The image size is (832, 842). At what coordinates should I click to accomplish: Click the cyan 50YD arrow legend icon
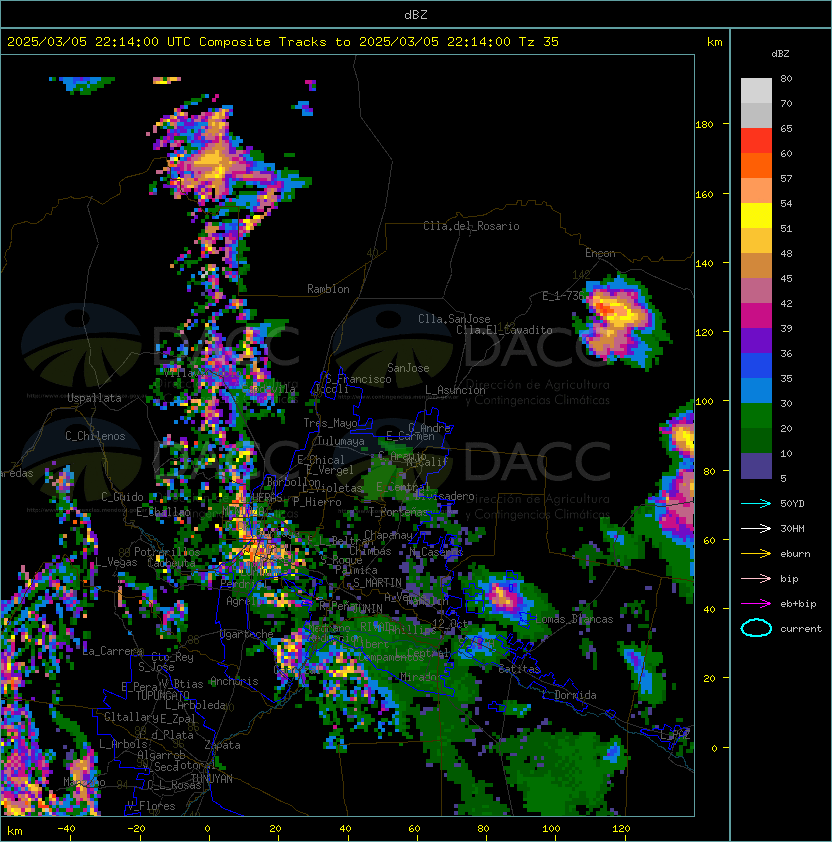pyautogui.click(x=756, y=503)
